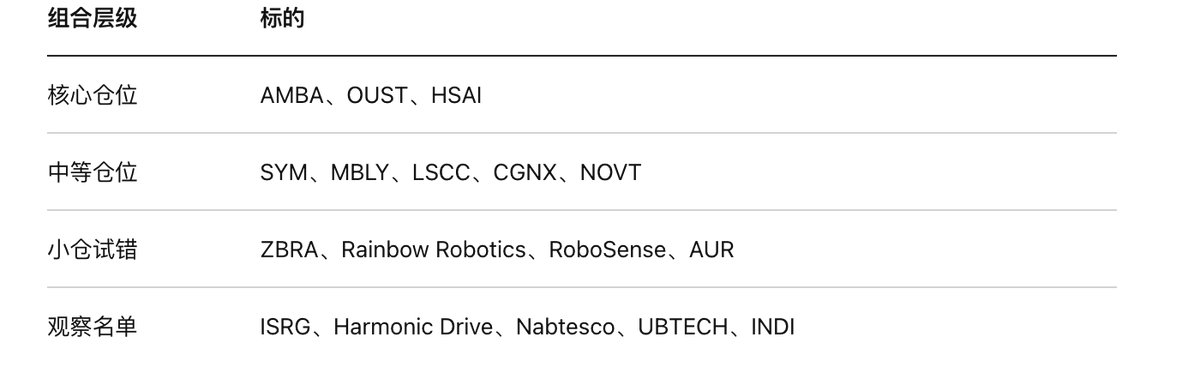Click the RoboSense entry
This screenshot has height=367, width=1200.
(607, 250)
